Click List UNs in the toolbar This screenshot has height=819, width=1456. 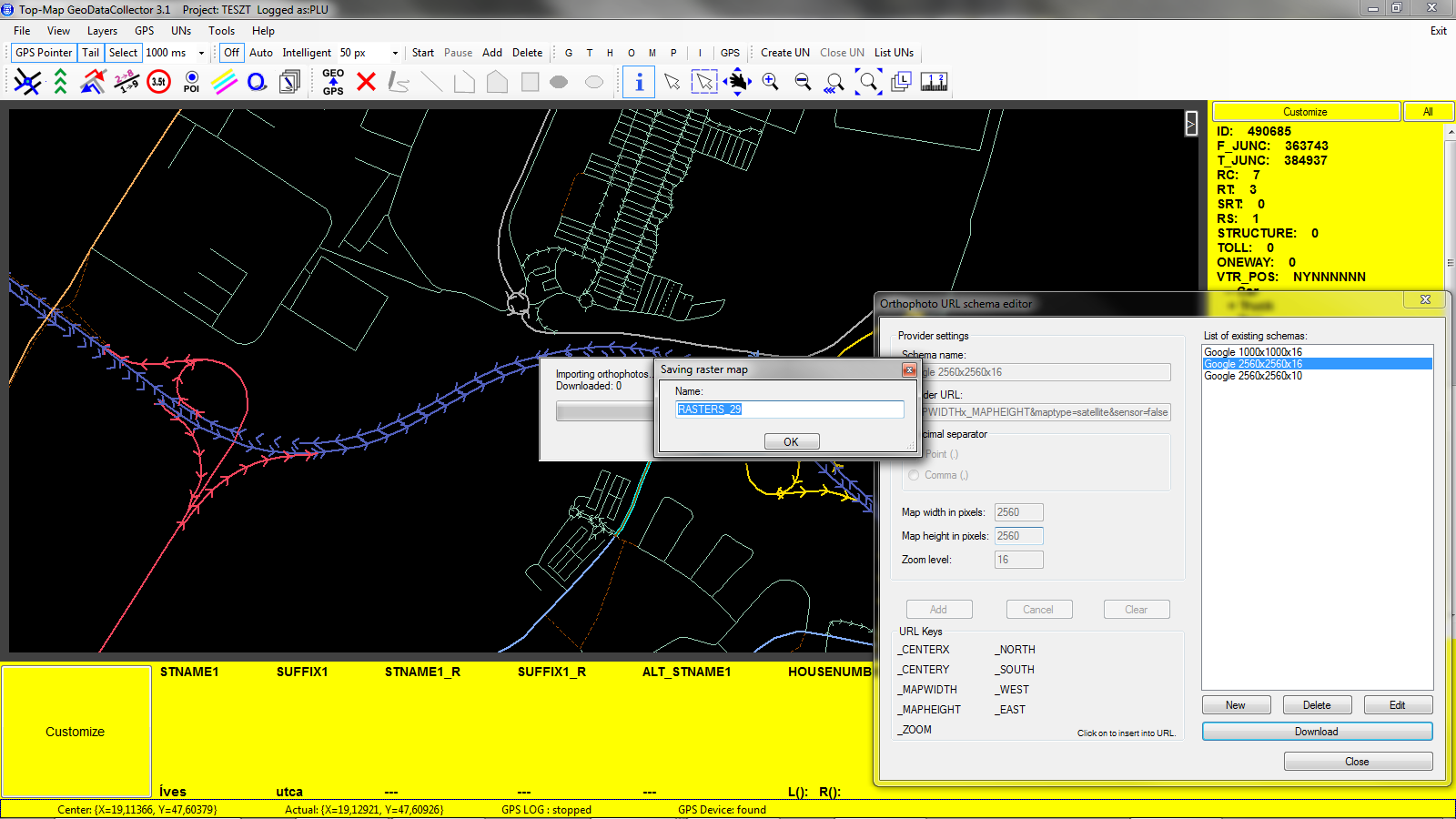point(894,53)
